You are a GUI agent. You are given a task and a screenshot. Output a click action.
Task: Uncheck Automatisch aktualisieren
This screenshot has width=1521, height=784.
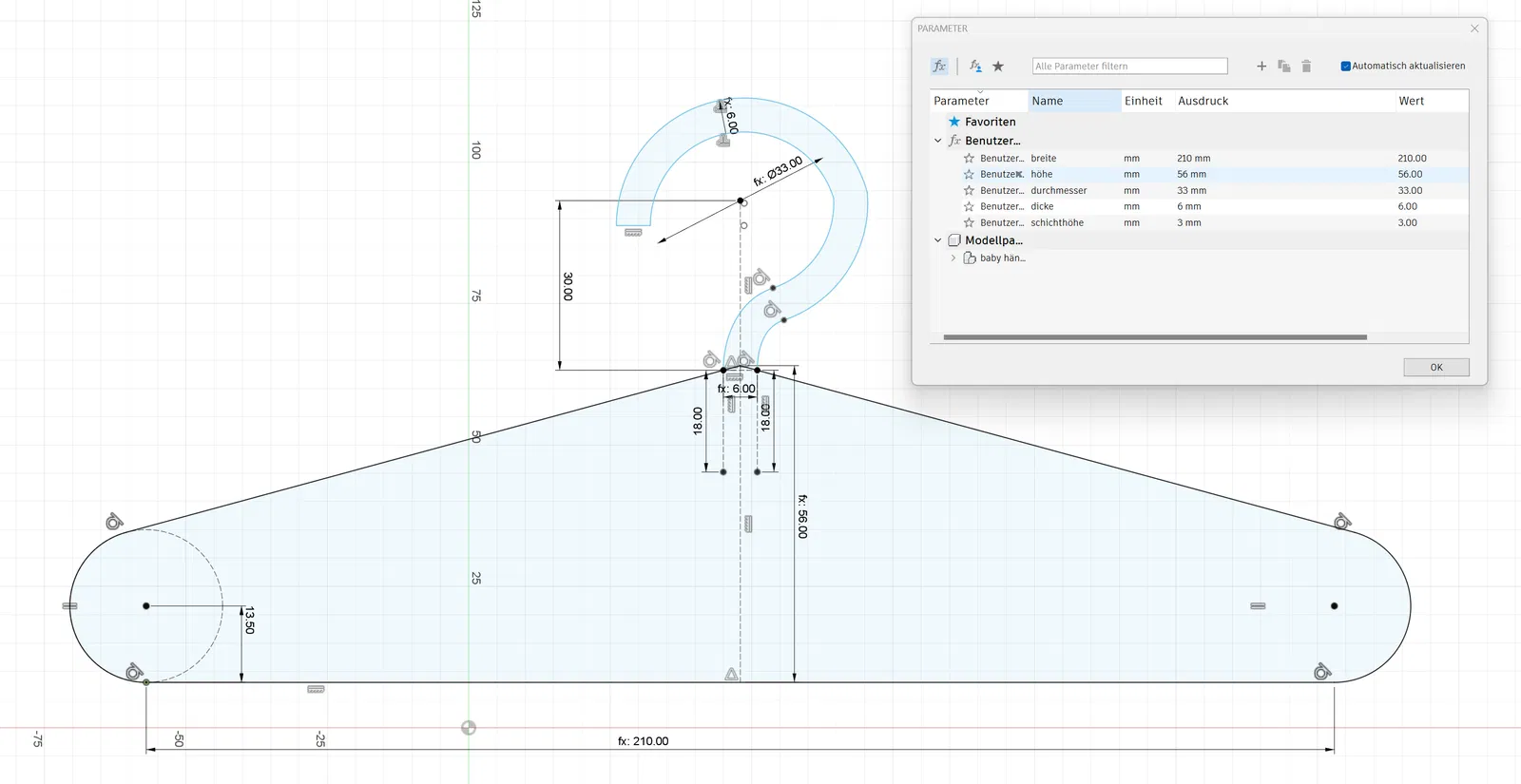coord(1345,66)
